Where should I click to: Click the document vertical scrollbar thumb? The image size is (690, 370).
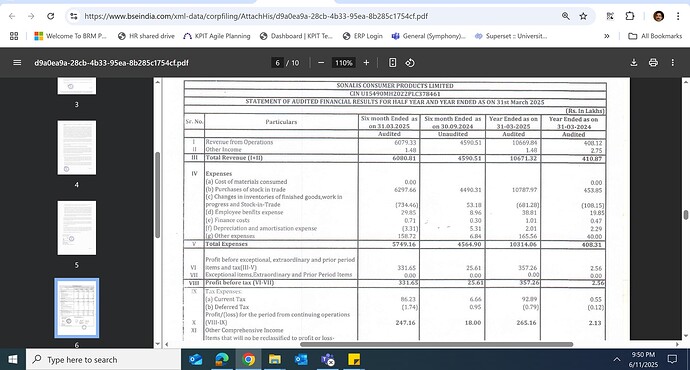686,215
